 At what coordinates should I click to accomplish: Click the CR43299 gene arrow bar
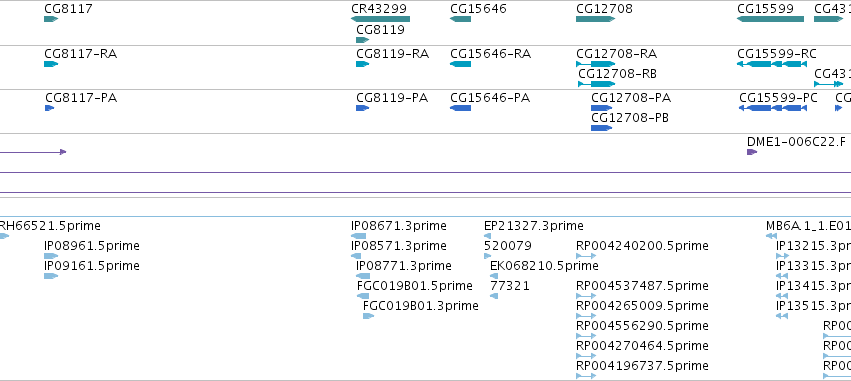380,19
